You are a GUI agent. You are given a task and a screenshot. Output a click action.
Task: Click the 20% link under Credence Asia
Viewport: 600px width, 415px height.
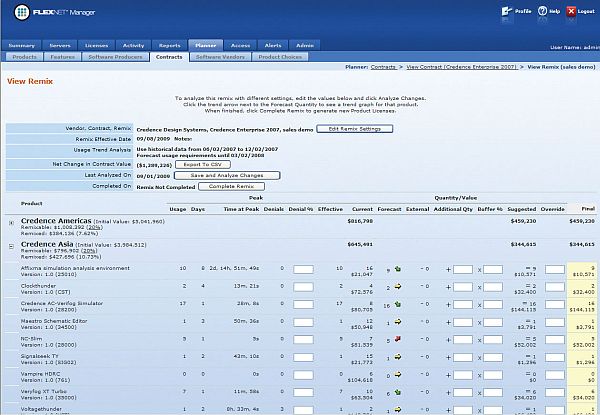[88, 251]
